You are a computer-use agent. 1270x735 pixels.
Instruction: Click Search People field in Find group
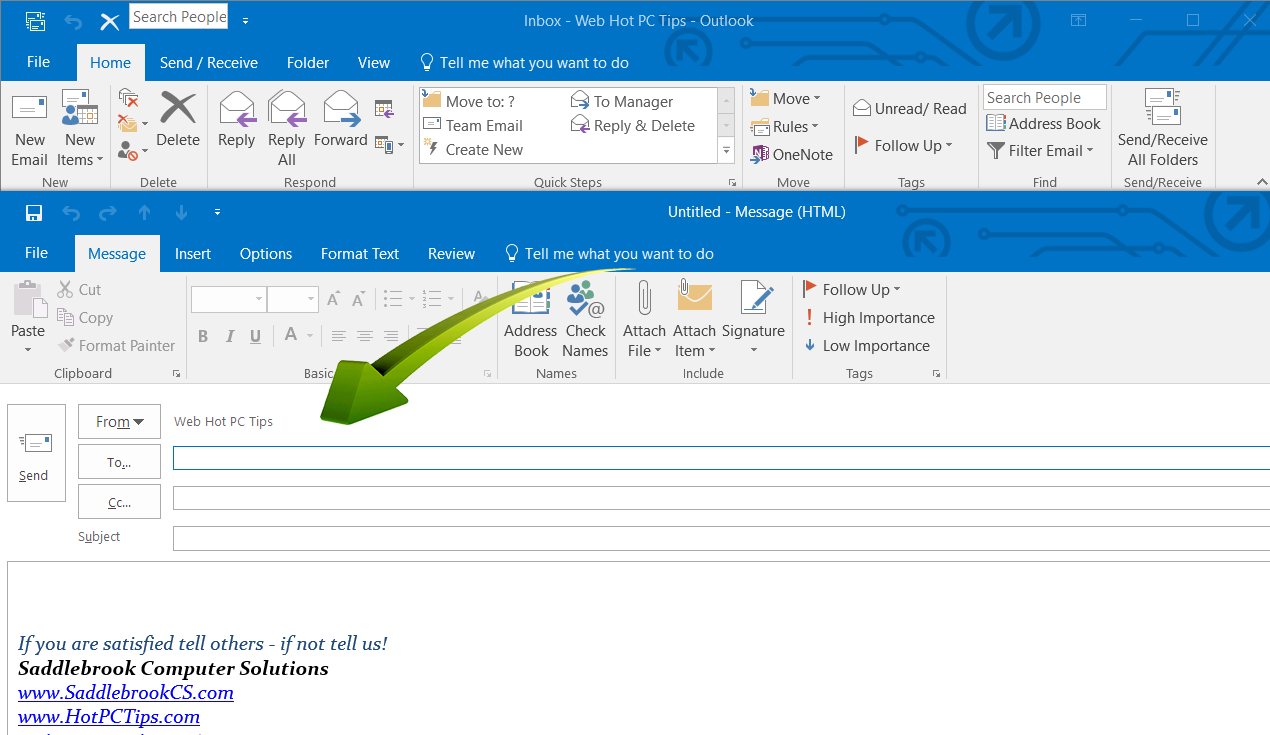coord(1045,97)
